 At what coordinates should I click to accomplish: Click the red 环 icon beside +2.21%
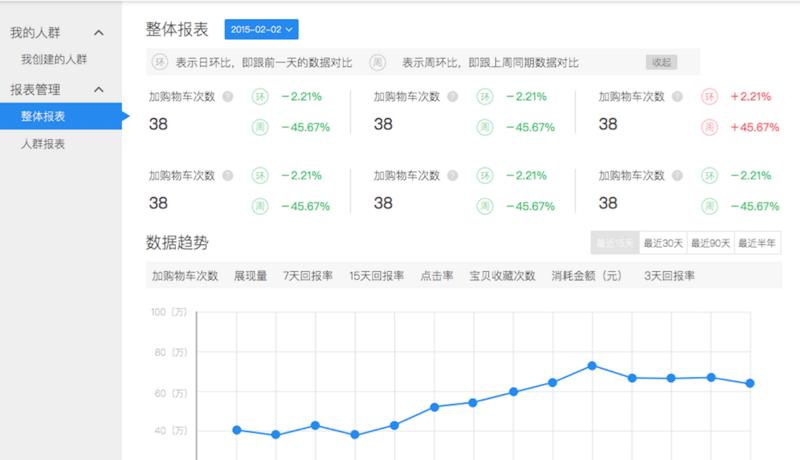[709, 96]
